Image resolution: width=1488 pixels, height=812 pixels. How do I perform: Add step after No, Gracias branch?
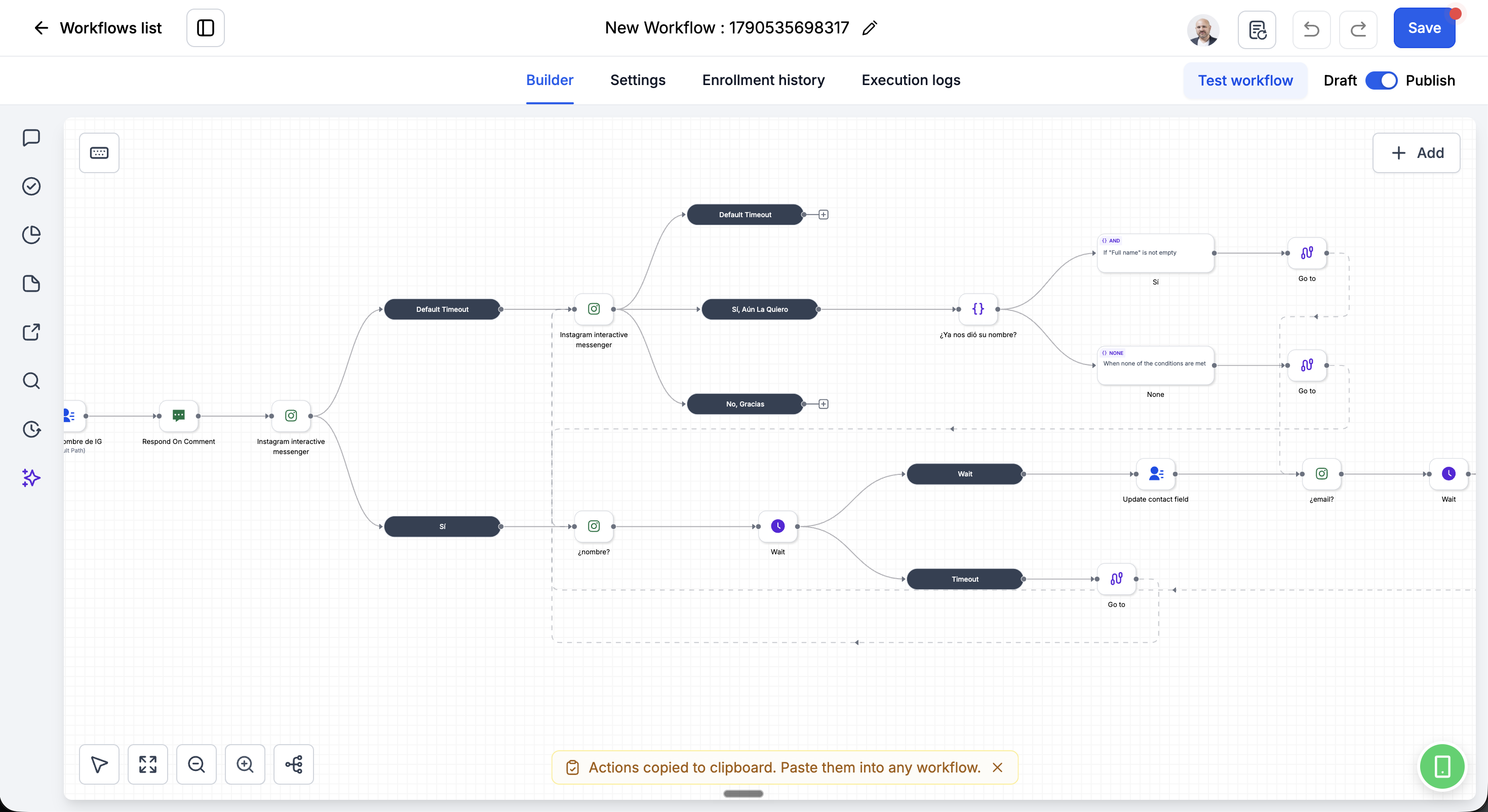click(x=824, y=404)
